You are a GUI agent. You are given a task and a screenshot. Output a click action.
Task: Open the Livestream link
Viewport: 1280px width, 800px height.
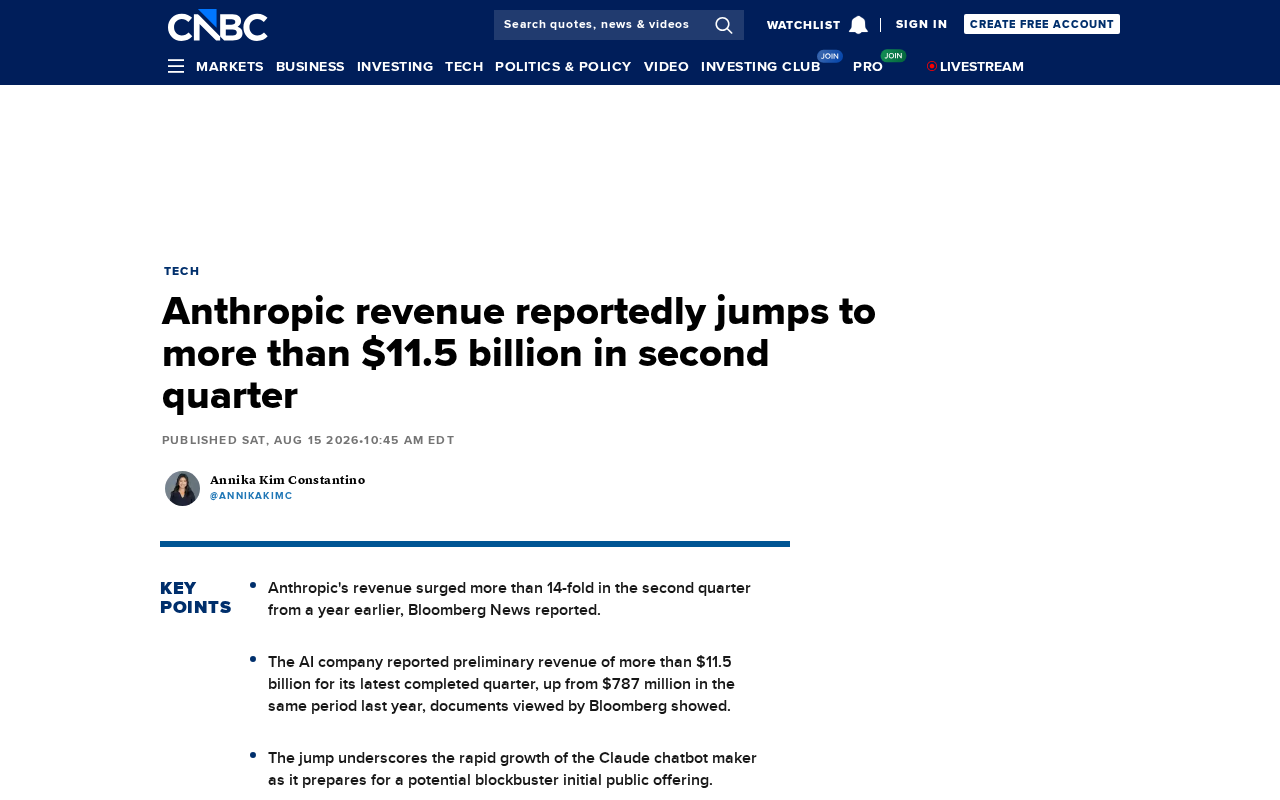pyautogui.click(x=982, y=66)
